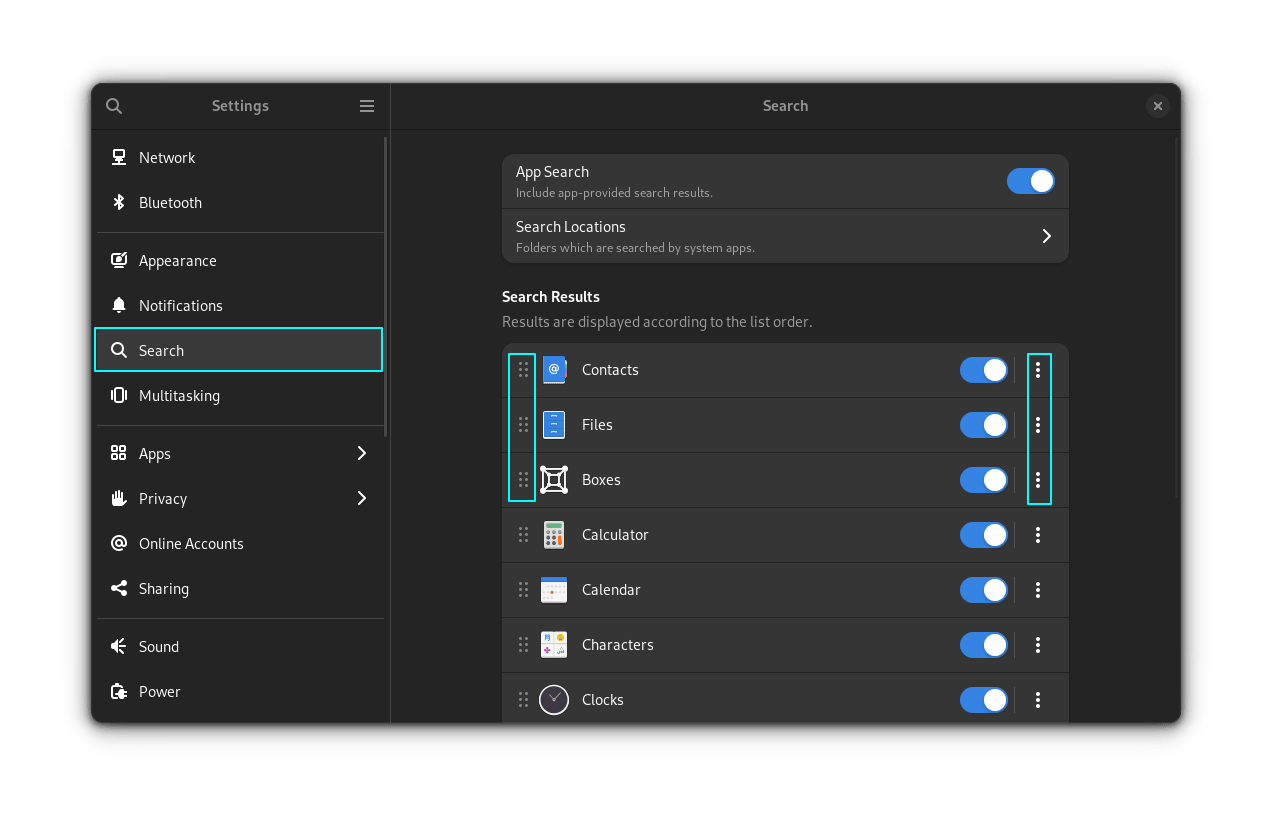Expand the Apps section arrow

[362, 454]
